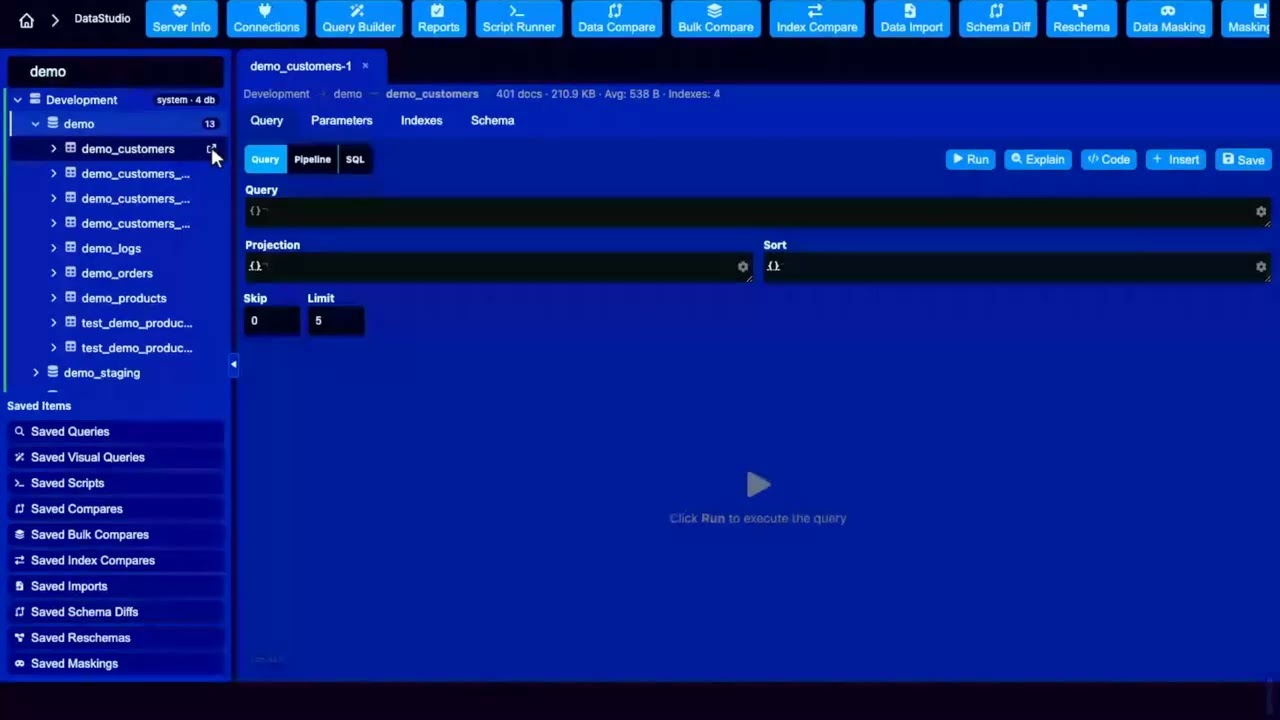Focus the Projection input field
The image size is (1280, 720).
click(498, 266)
